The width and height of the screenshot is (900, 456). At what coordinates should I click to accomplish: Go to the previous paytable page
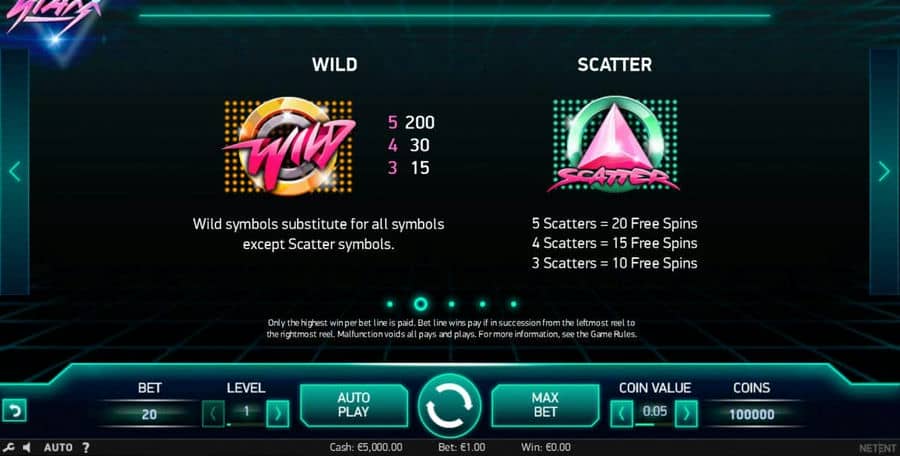pos(14,172)
